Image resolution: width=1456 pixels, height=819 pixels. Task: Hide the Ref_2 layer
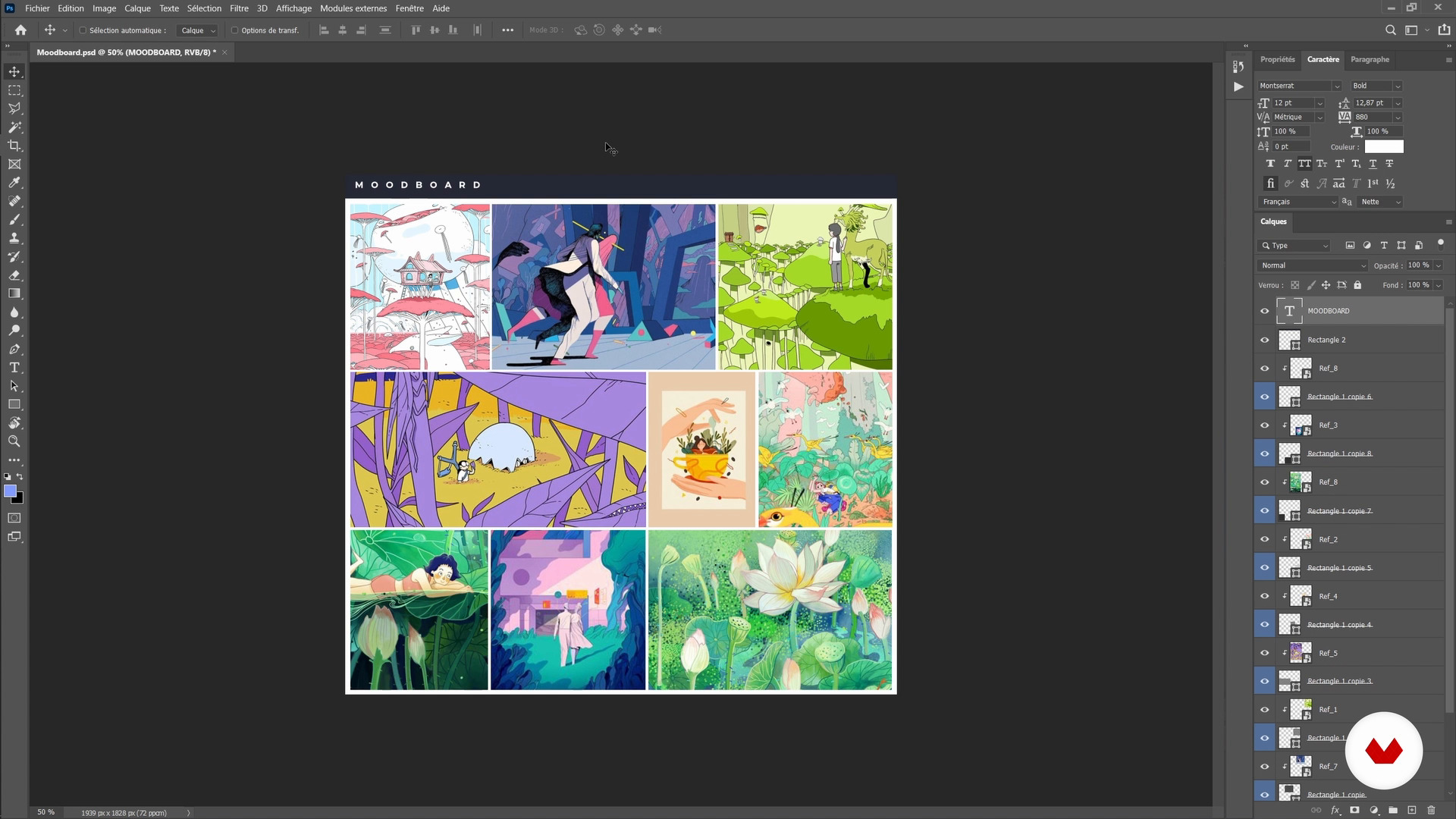coord(1264,539)
